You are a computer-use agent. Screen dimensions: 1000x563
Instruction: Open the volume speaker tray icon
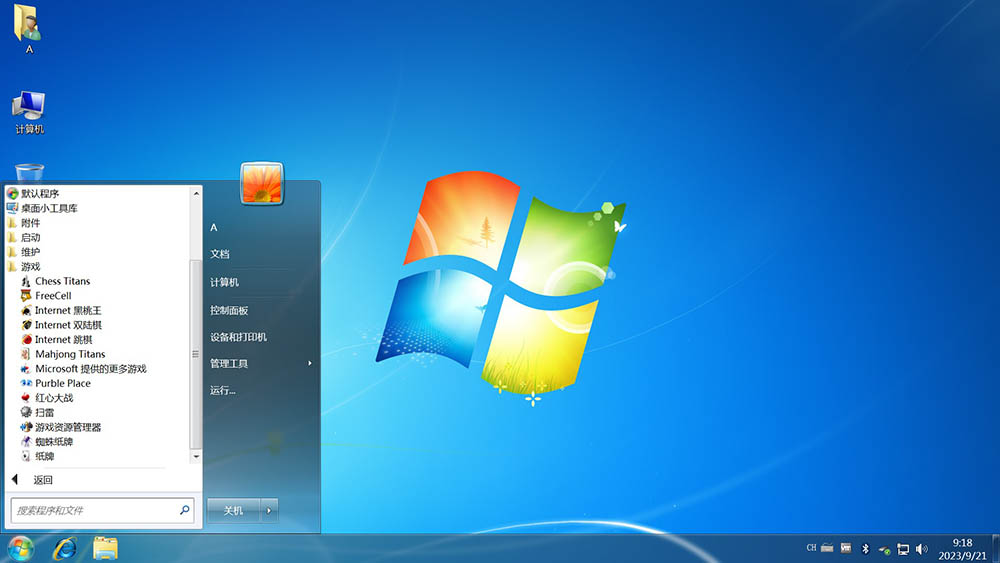pyautogui.click(x=921, y=548)
